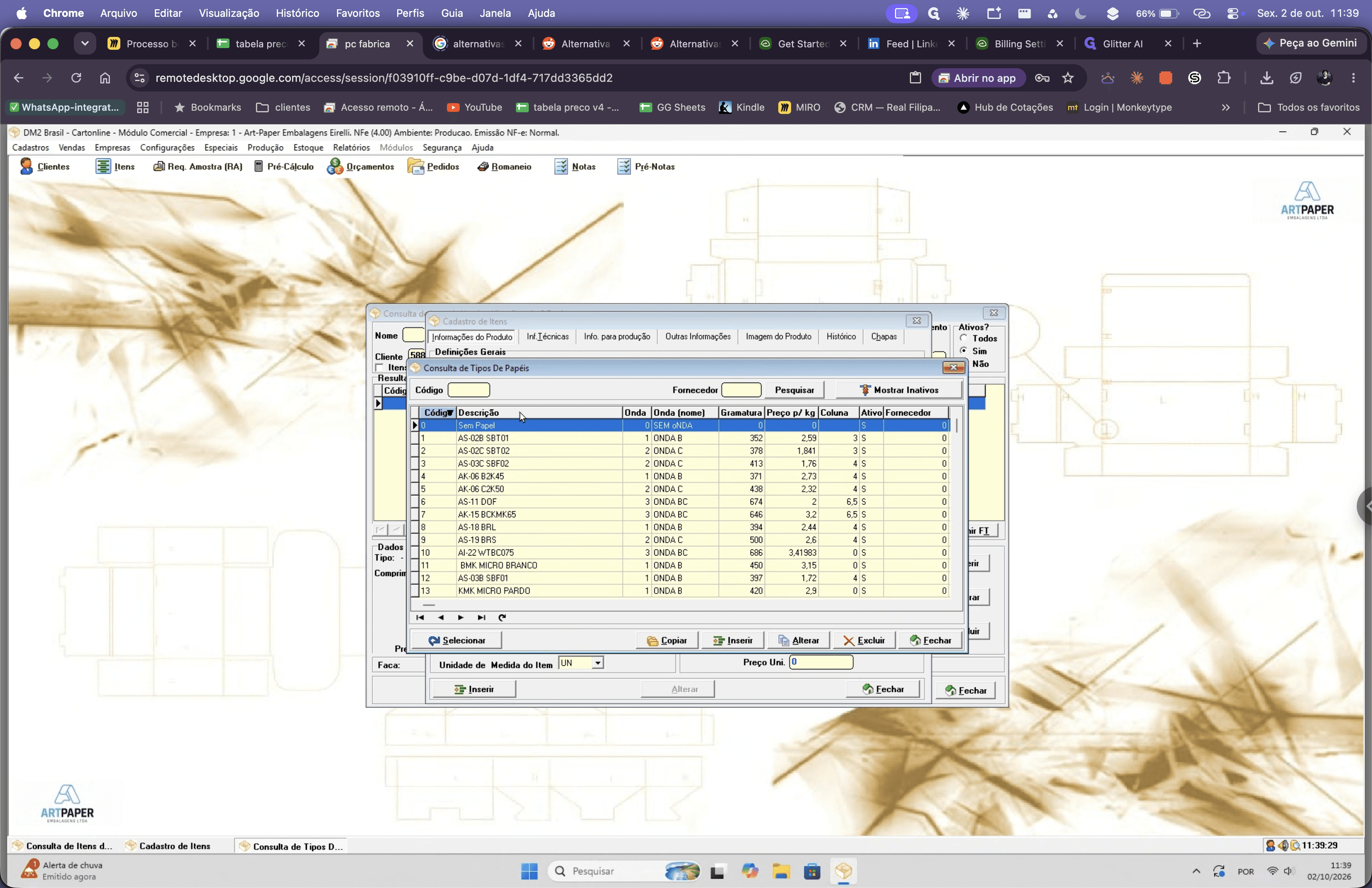Viewport: 1372px width, 888px height.
Task: Open the Relatórios menu
Action: 351,148
